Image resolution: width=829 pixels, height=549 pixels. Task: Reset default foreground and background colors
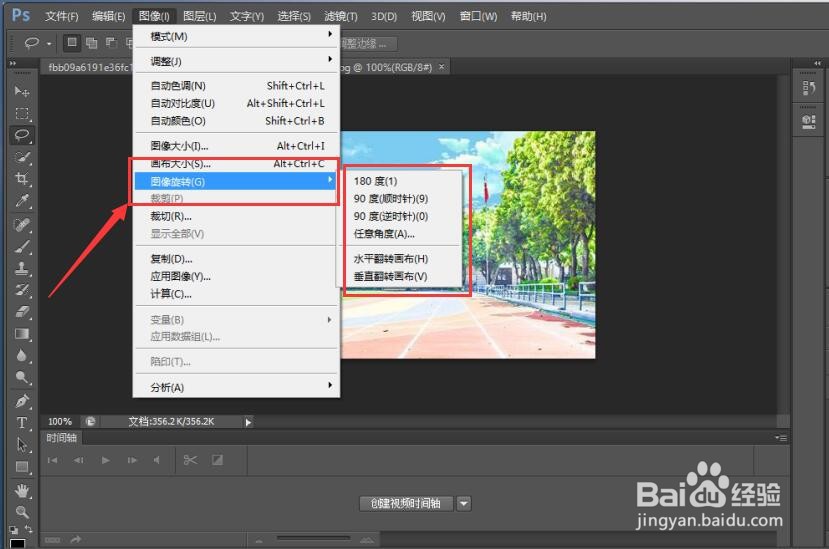14,529
